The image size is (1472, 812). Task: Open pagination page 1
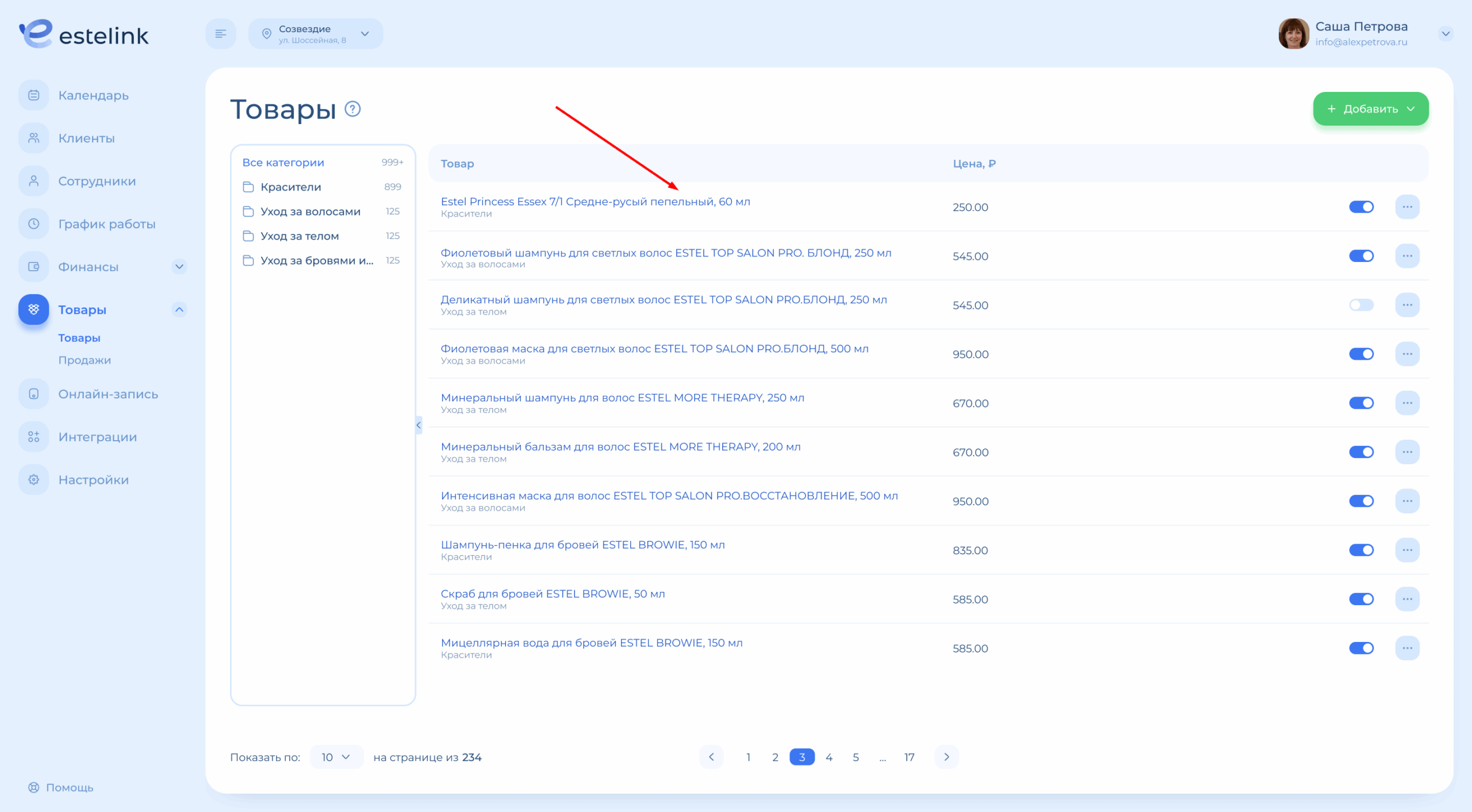[x=748, y=757]
